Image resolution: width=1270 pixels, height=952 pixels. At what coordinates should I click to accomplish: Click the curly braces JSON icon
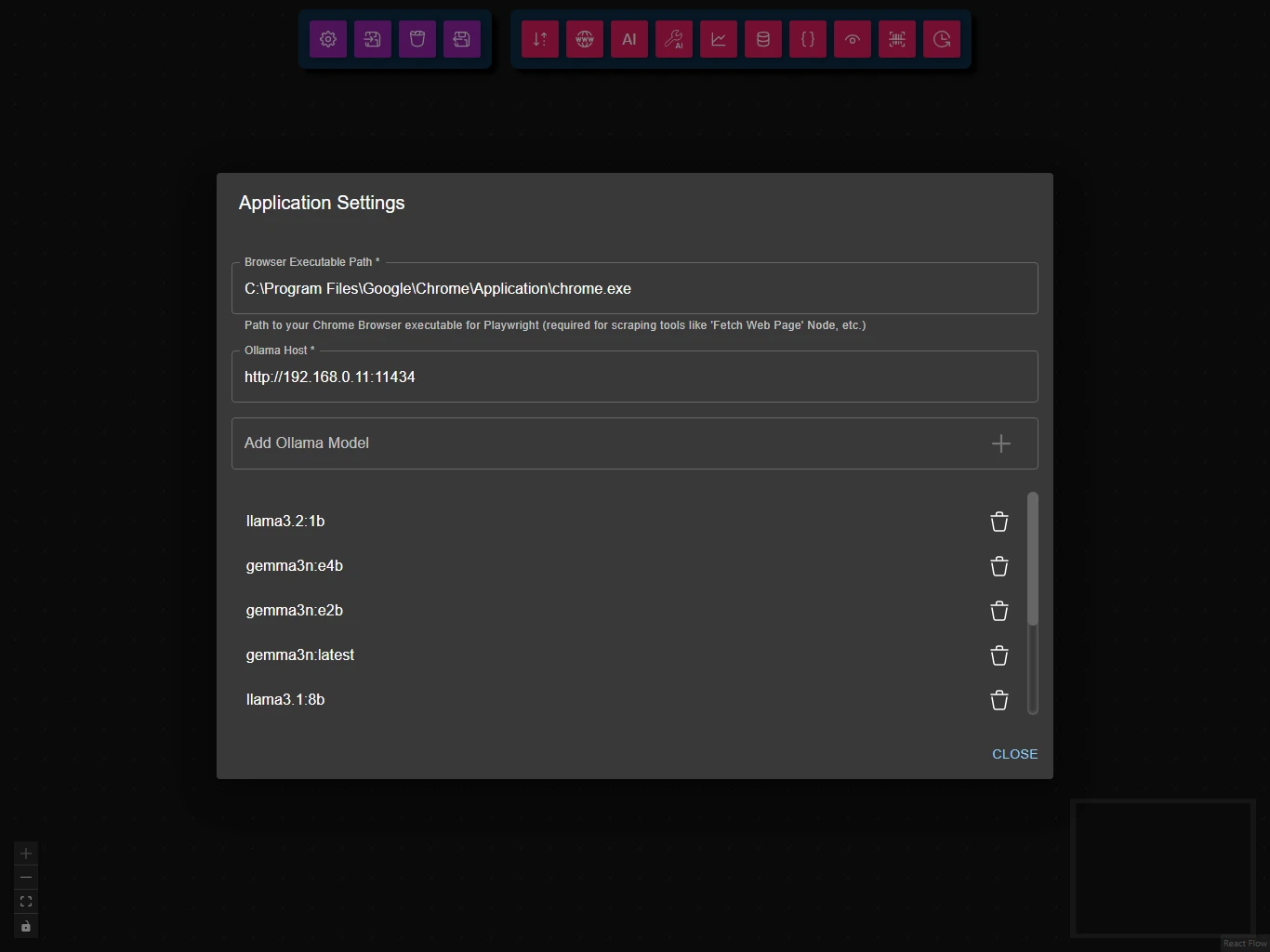point(808,39)
